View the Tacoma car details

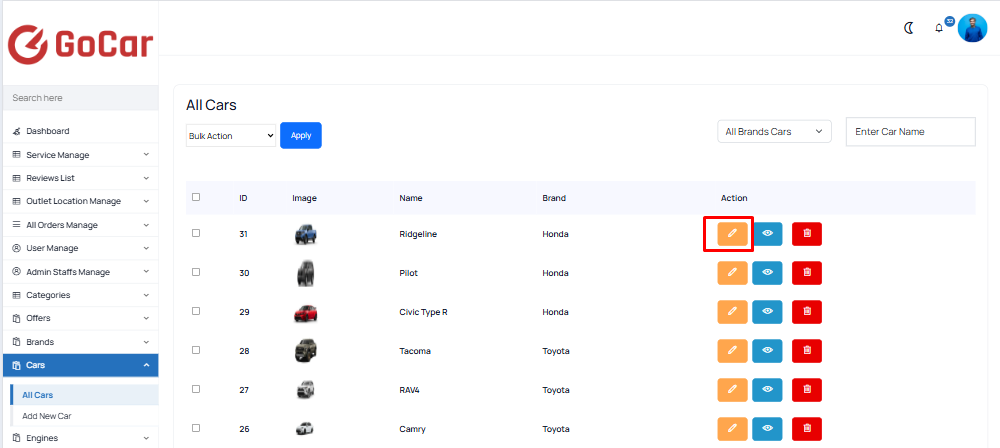pyautogui.click(x=767, y=350)
